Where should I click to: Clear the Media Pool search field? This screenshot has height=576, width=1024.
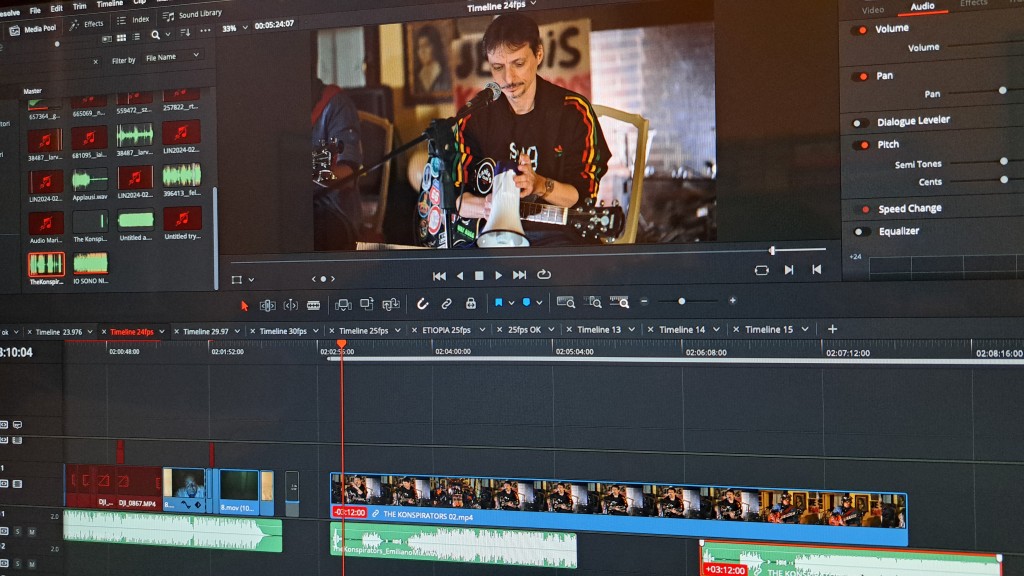[95, 61]
